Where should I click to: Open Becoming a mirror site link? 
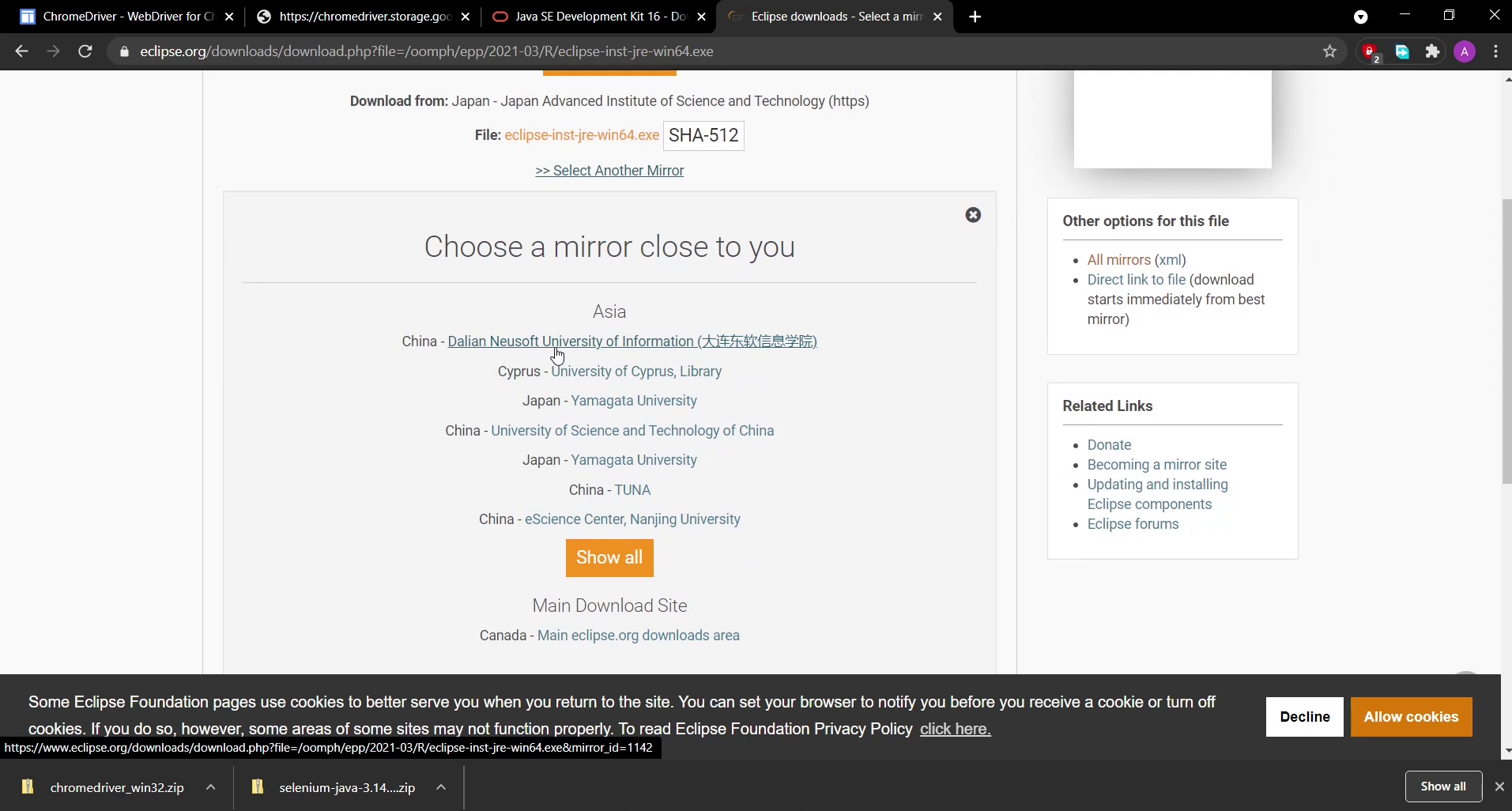click(1157, 465)
